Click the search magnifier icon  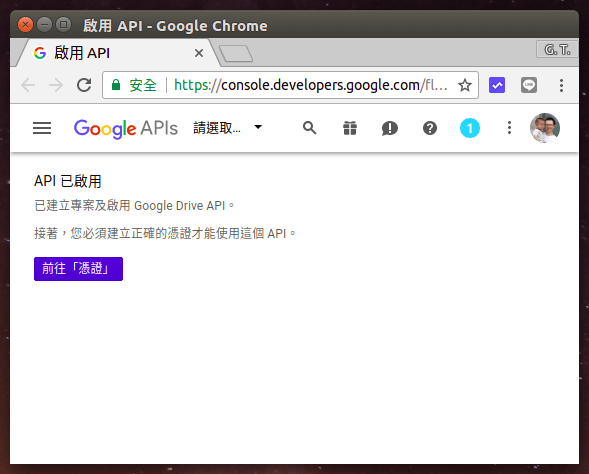point(310,128)
